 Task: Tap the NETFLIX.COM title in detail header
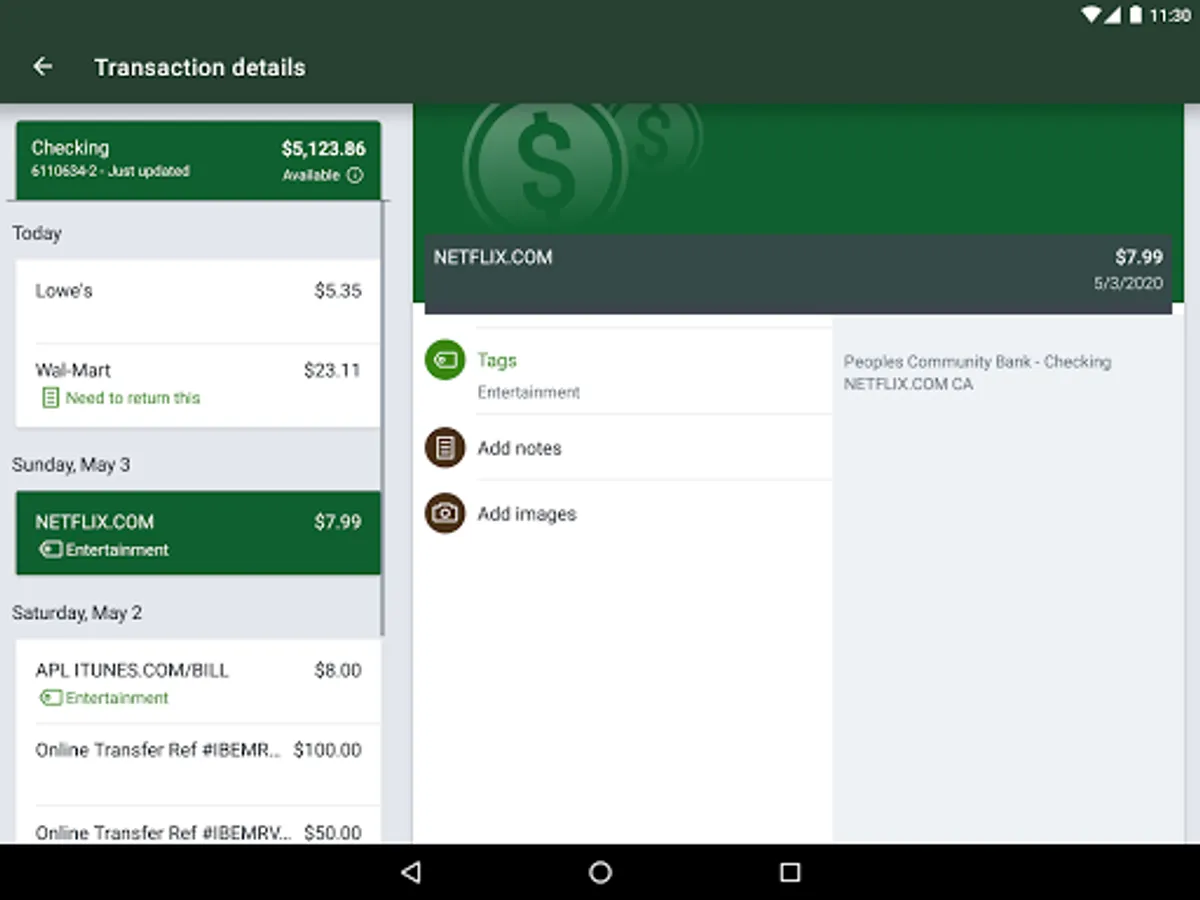(x=493, y=257)
